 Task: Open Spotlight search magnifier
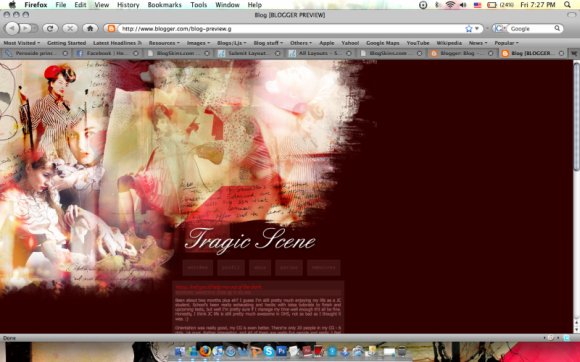pyautogui.click(x=567, y=5)
